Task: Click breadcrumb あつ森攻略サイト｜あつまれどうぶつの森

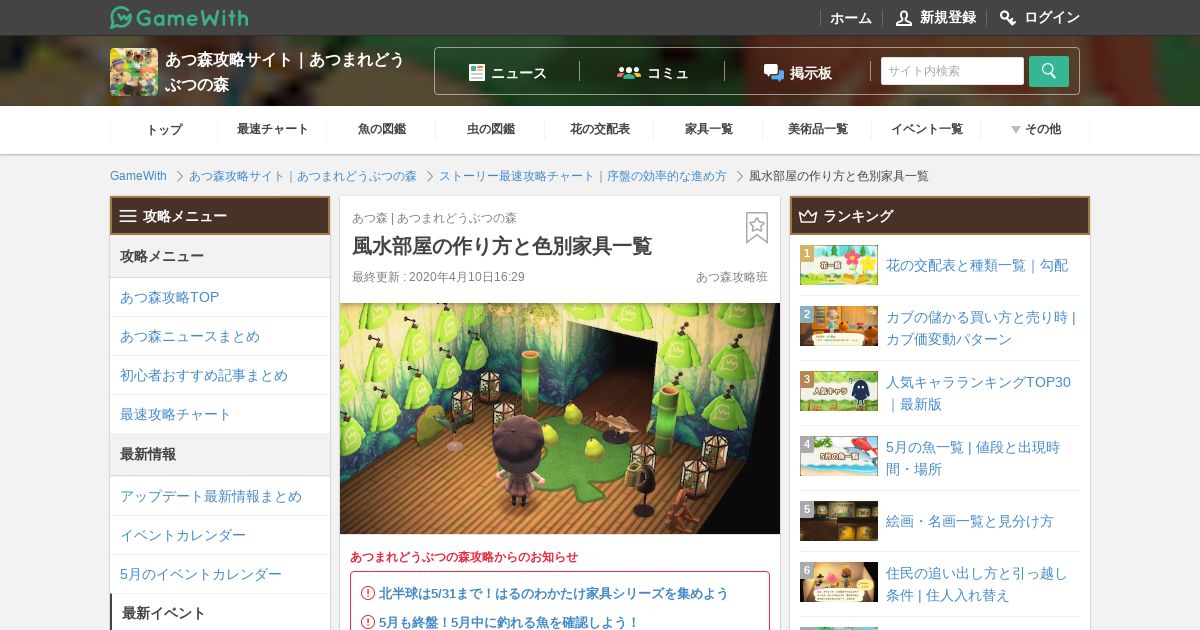Action: (x=302, y=176)
